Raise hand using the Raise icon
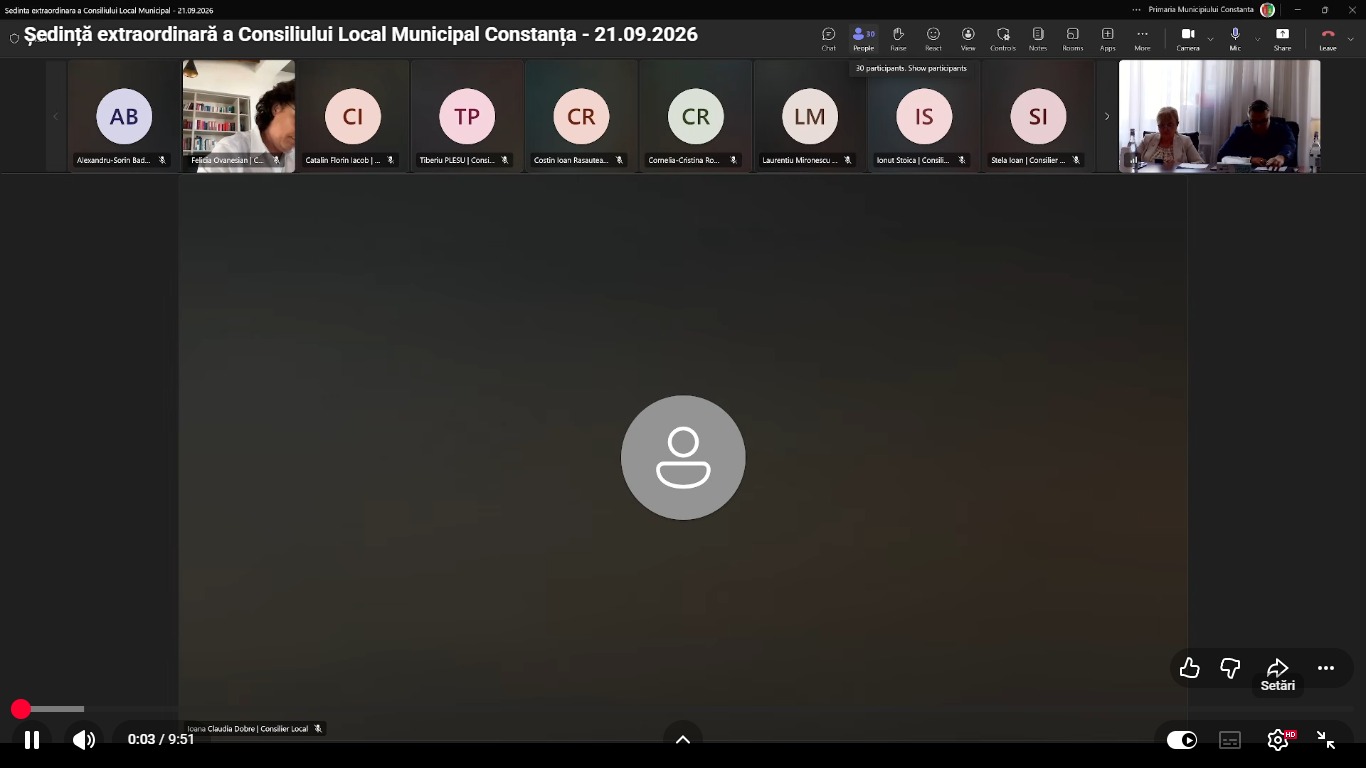This screenshot has height=768, width=1366. [x=898, y=39]
